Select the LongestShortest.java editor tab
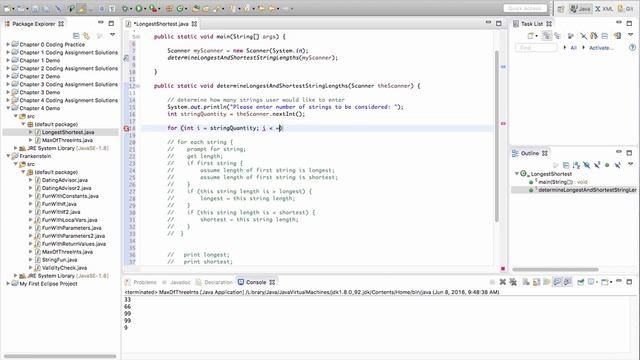 tap(162, 24)
